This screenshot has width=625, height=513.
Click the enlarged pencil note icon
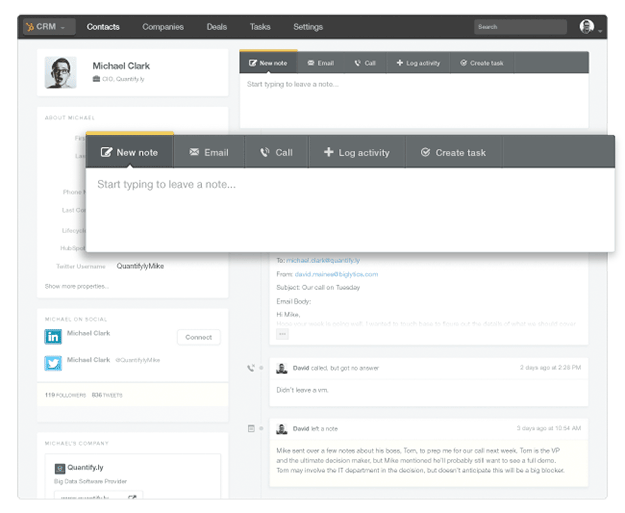pyautogui.click(x=106, y=152)
